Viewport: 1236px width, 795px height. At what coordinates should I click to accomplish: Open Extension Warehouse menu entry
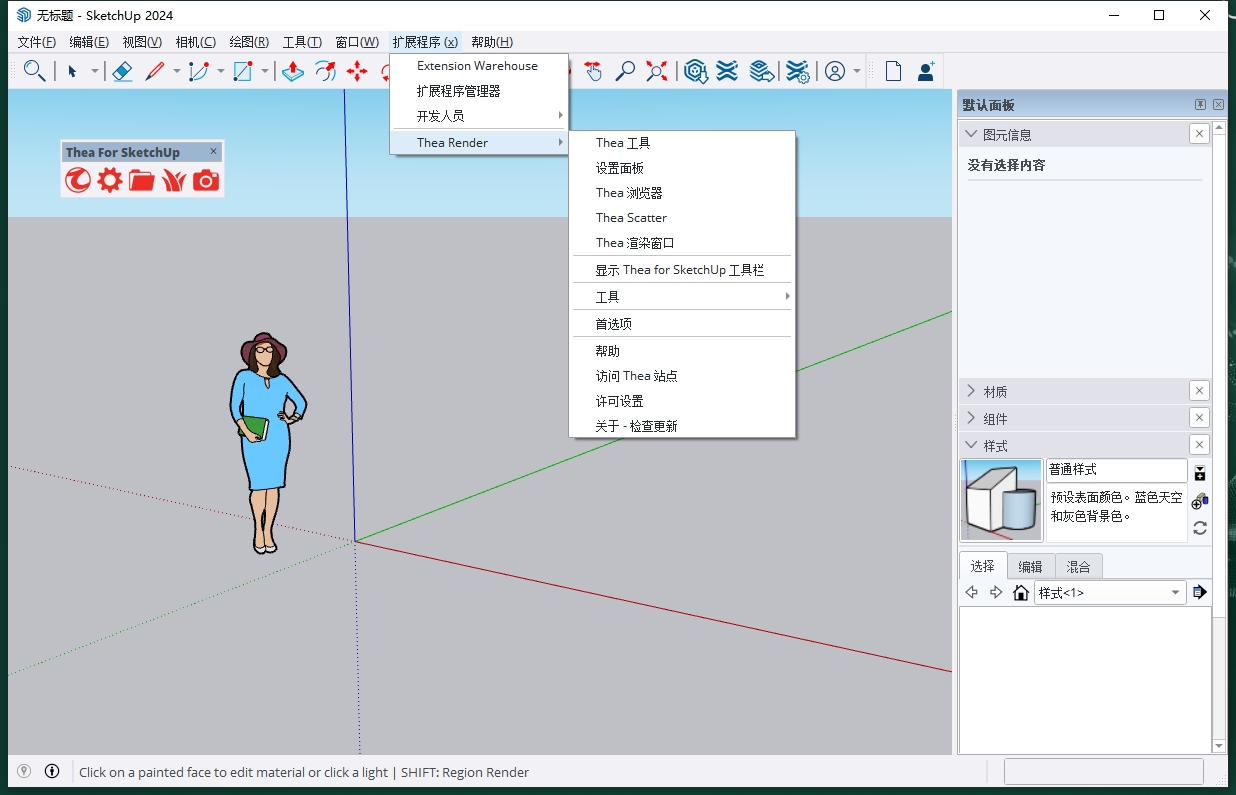click(479, 66)
